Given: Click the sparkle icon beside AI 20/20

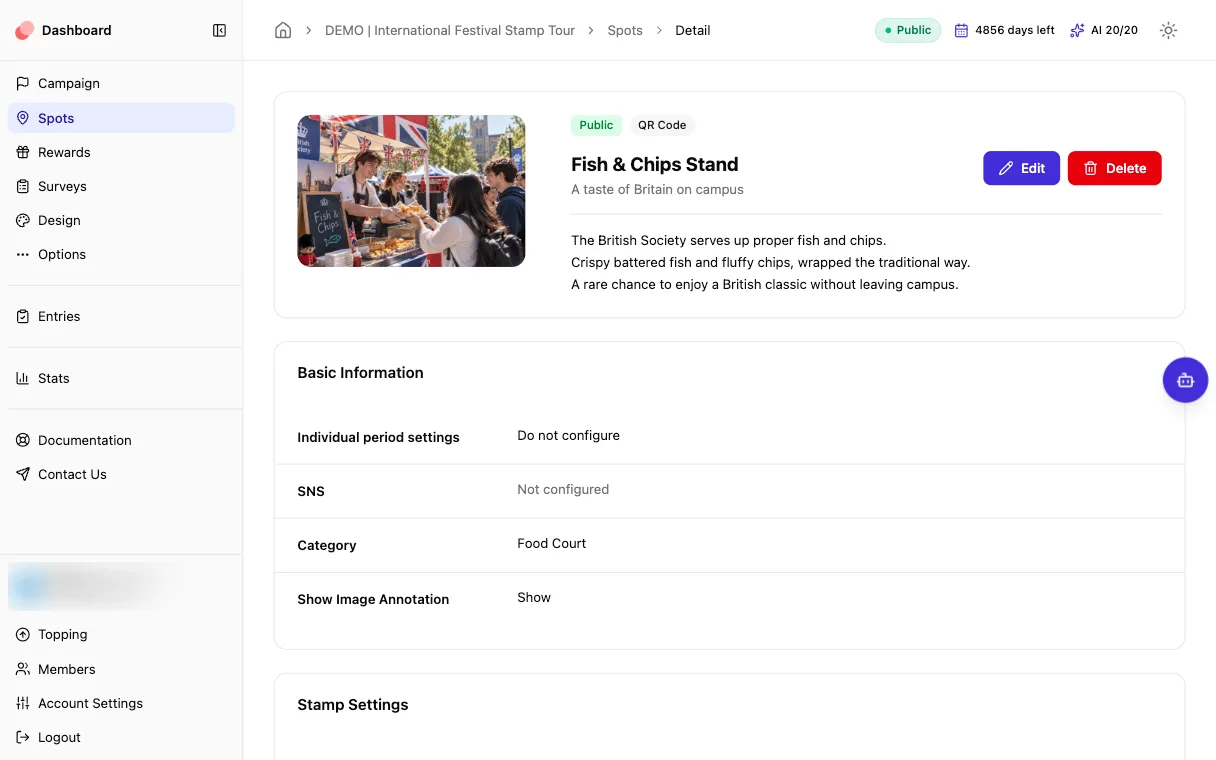Looking at the screenshot, I should pos(1077,30).
